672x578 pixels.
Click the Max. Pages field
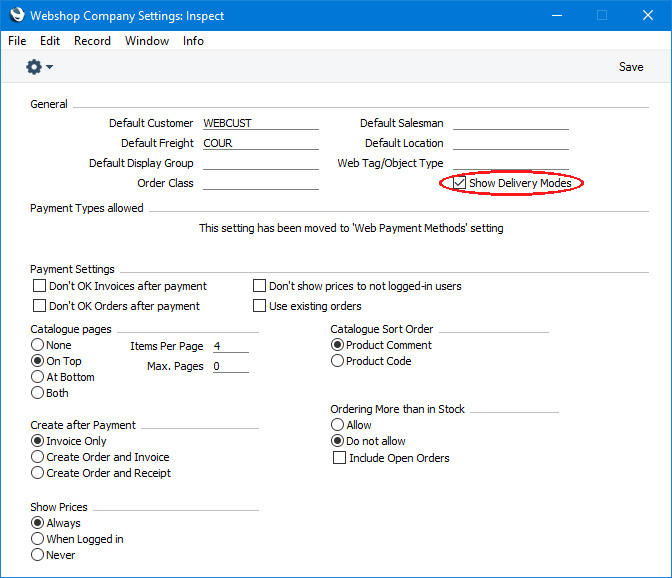point(231,366)
